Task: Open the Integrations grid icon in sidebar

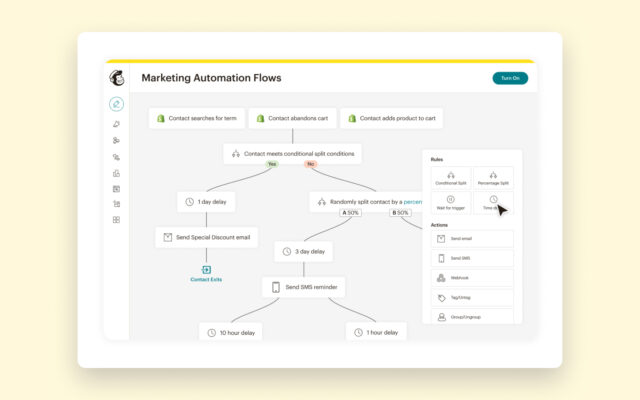Action: click(x=116, y=220)
